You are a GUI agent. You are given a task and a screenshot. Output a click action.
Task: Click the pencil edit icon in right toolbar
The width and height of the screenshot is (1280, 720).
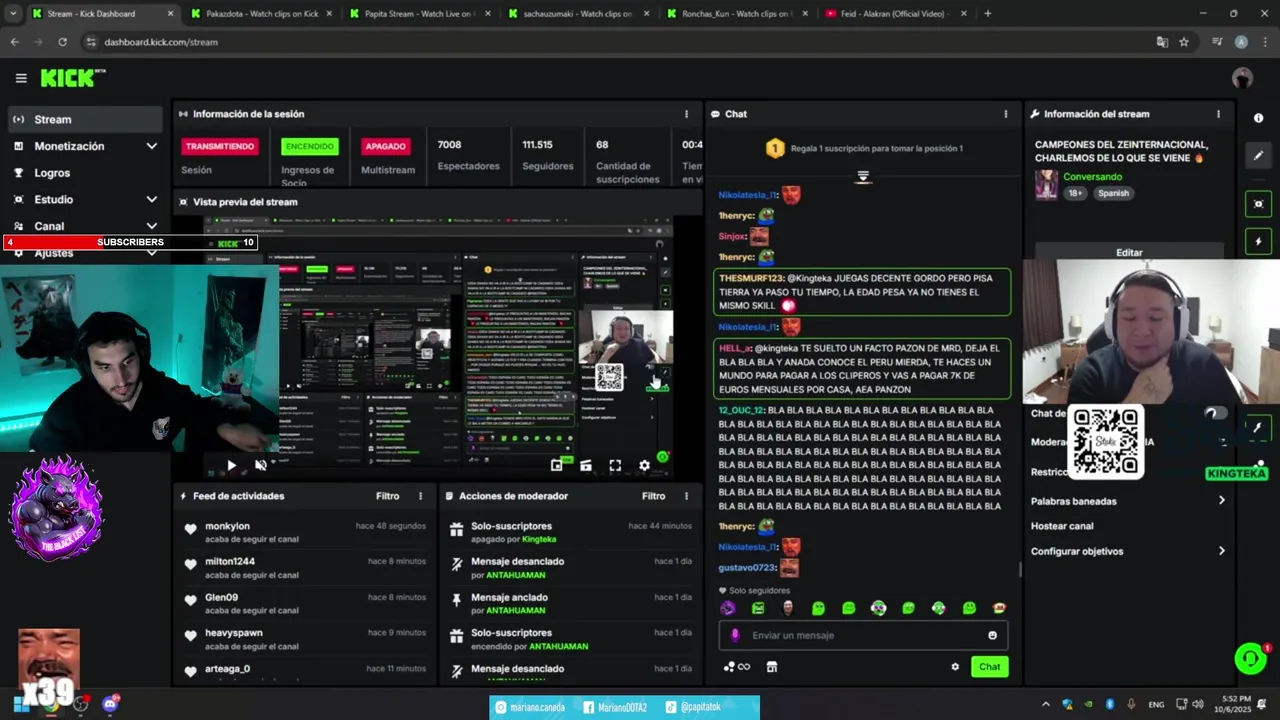1258,155
